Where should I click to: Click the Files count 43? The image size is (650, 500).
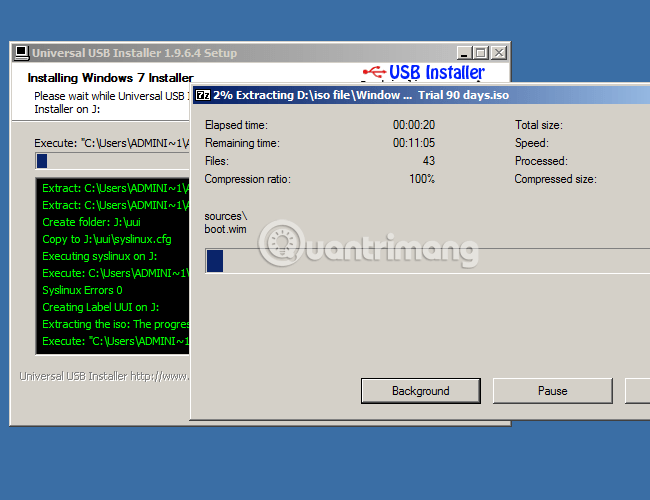(x=429, y=161)
